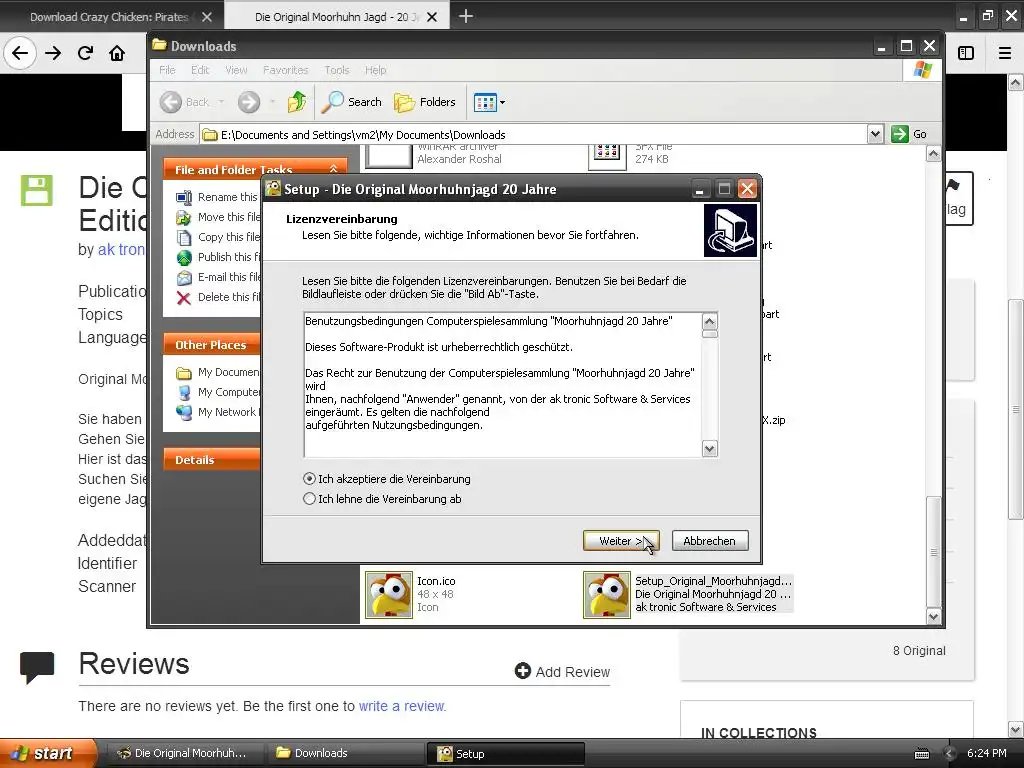Viewport: 1024px width, 768px height.
Task: Open Favorites menu in Downloads window
Action: (285, 70)
